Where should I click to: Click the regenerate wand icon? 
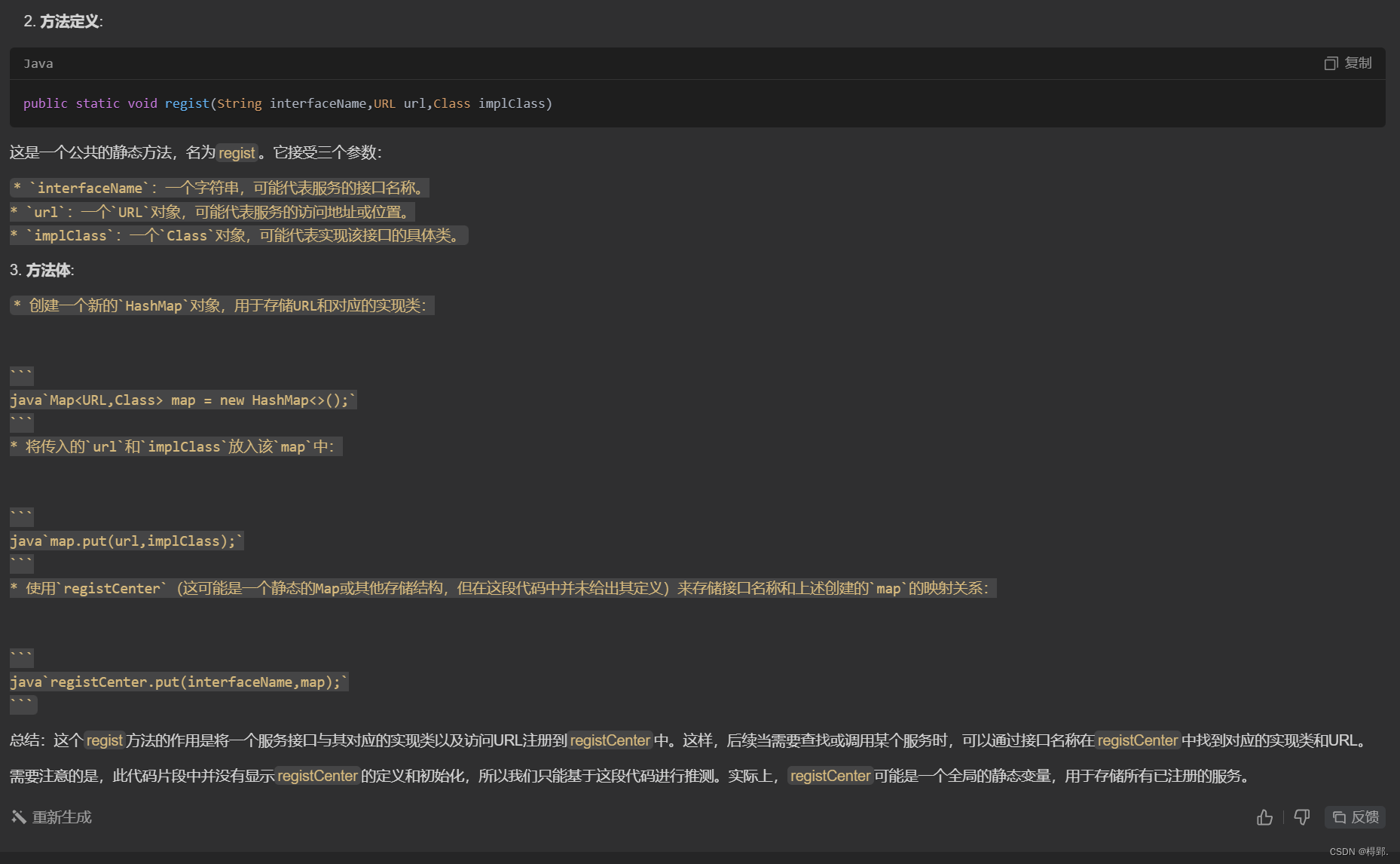19,817
